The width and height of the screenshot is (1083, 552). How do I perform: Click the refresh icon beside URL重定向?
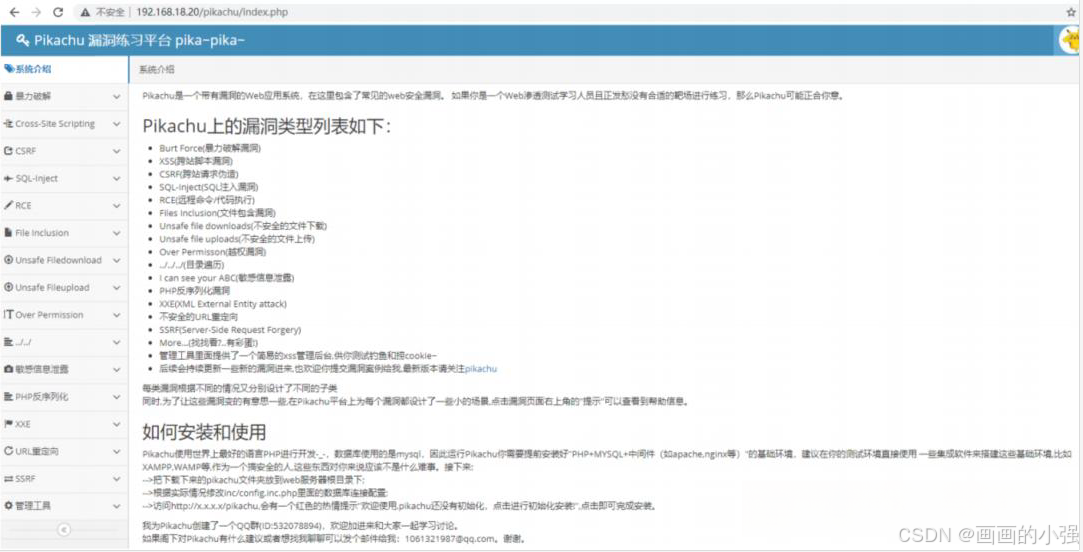(x=8, y=451)
